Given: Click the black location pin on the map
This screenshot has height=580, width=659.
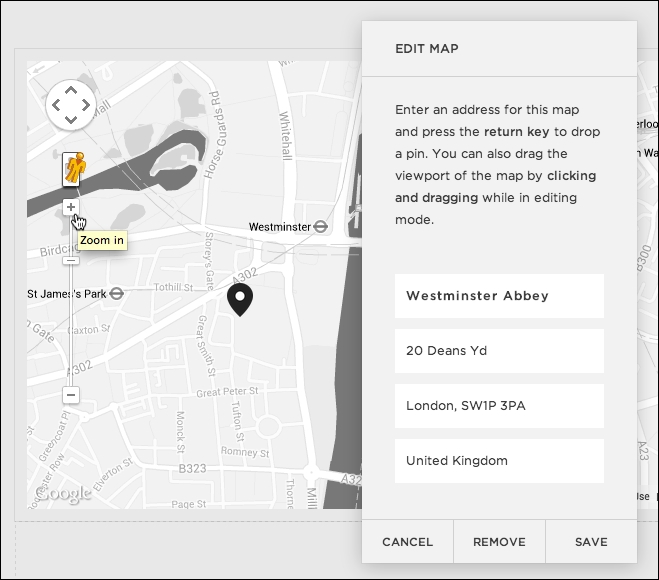Looking at the screenshot, I should (x=240, y=300).
